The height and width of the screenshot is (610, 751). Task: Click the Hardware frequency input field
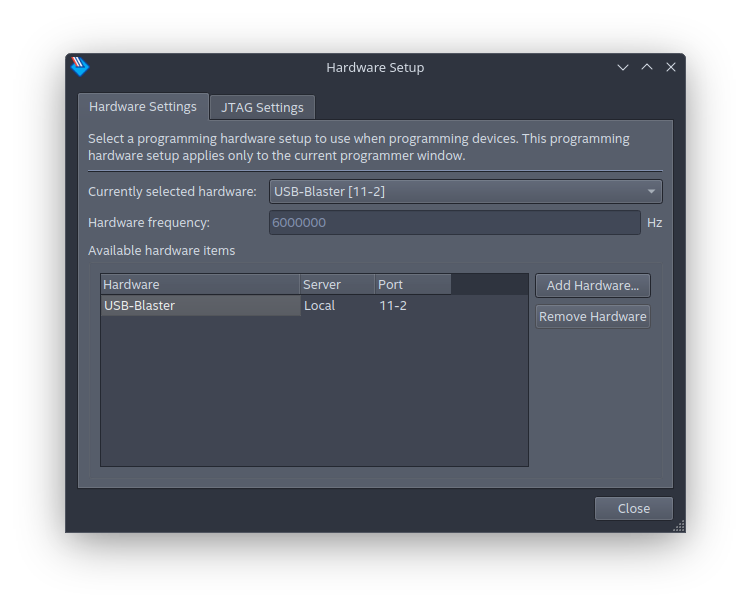tap(454, 222)
